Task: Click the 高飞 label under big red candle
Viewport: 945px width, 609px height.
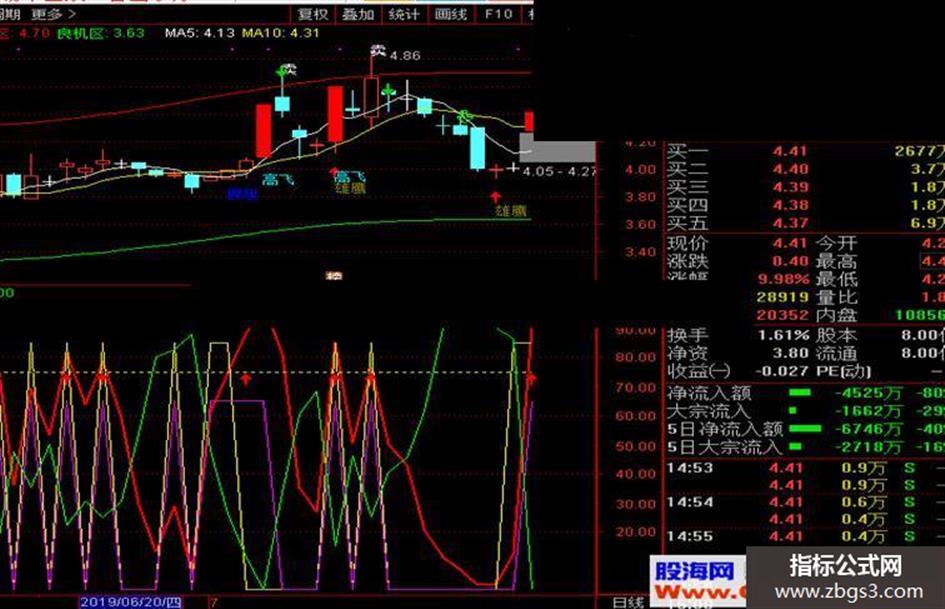Action: point(278,178)
